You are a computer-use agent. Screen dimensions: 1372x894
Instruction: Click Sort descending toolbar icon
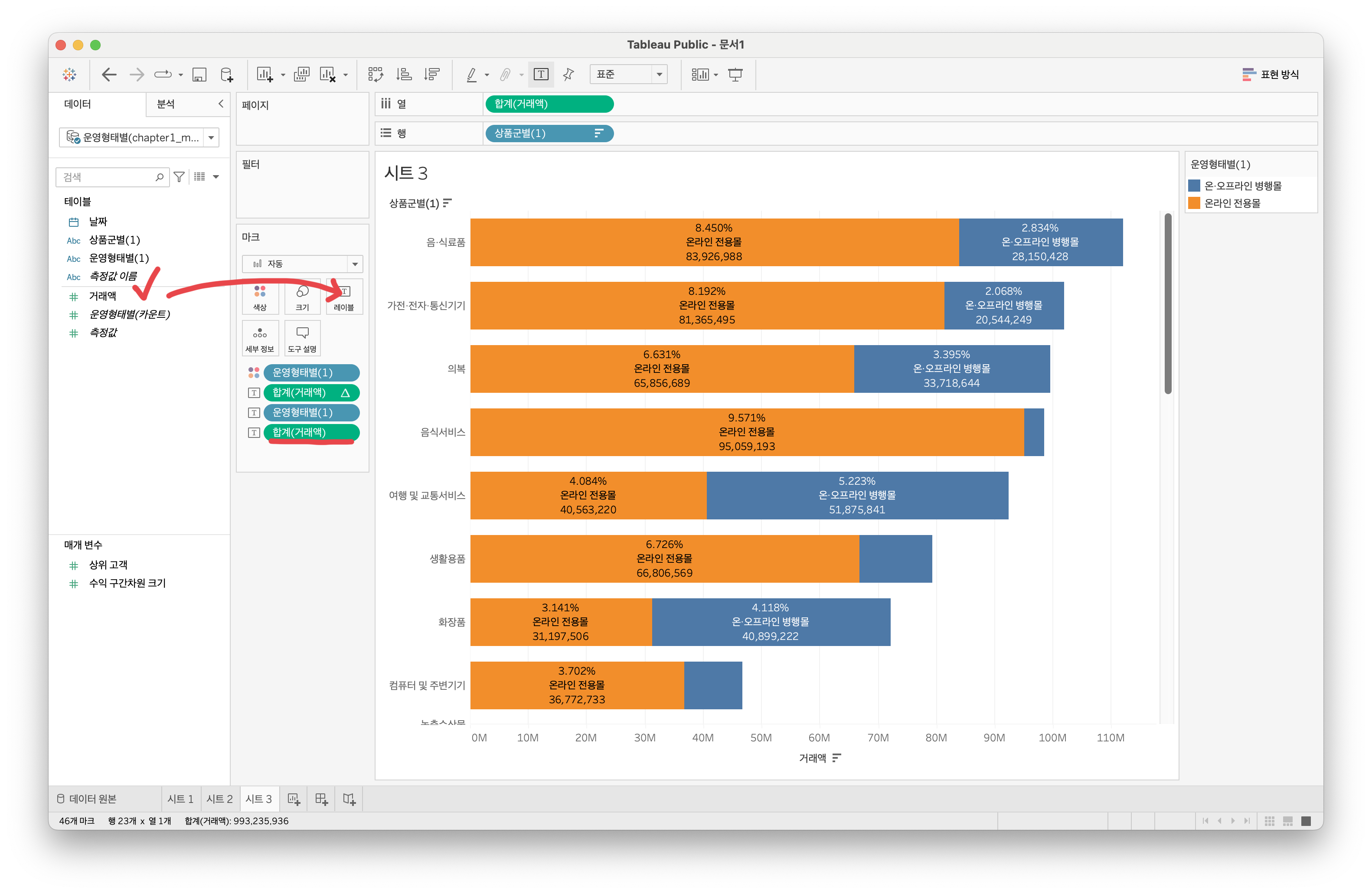pos(431,75)
